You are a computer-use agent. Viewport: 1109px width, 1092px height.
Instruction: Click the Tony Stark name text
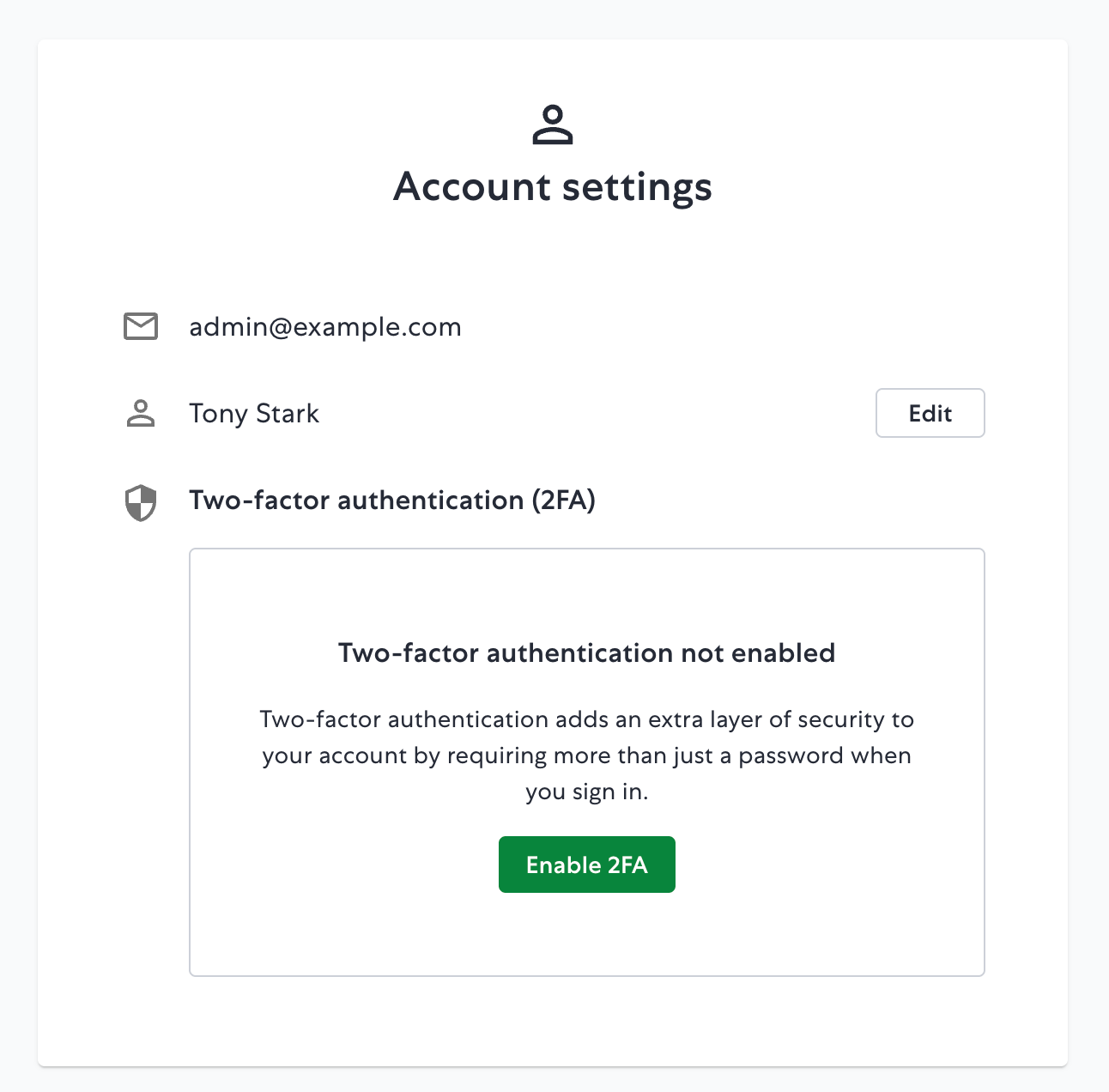[x=253, y=414]
